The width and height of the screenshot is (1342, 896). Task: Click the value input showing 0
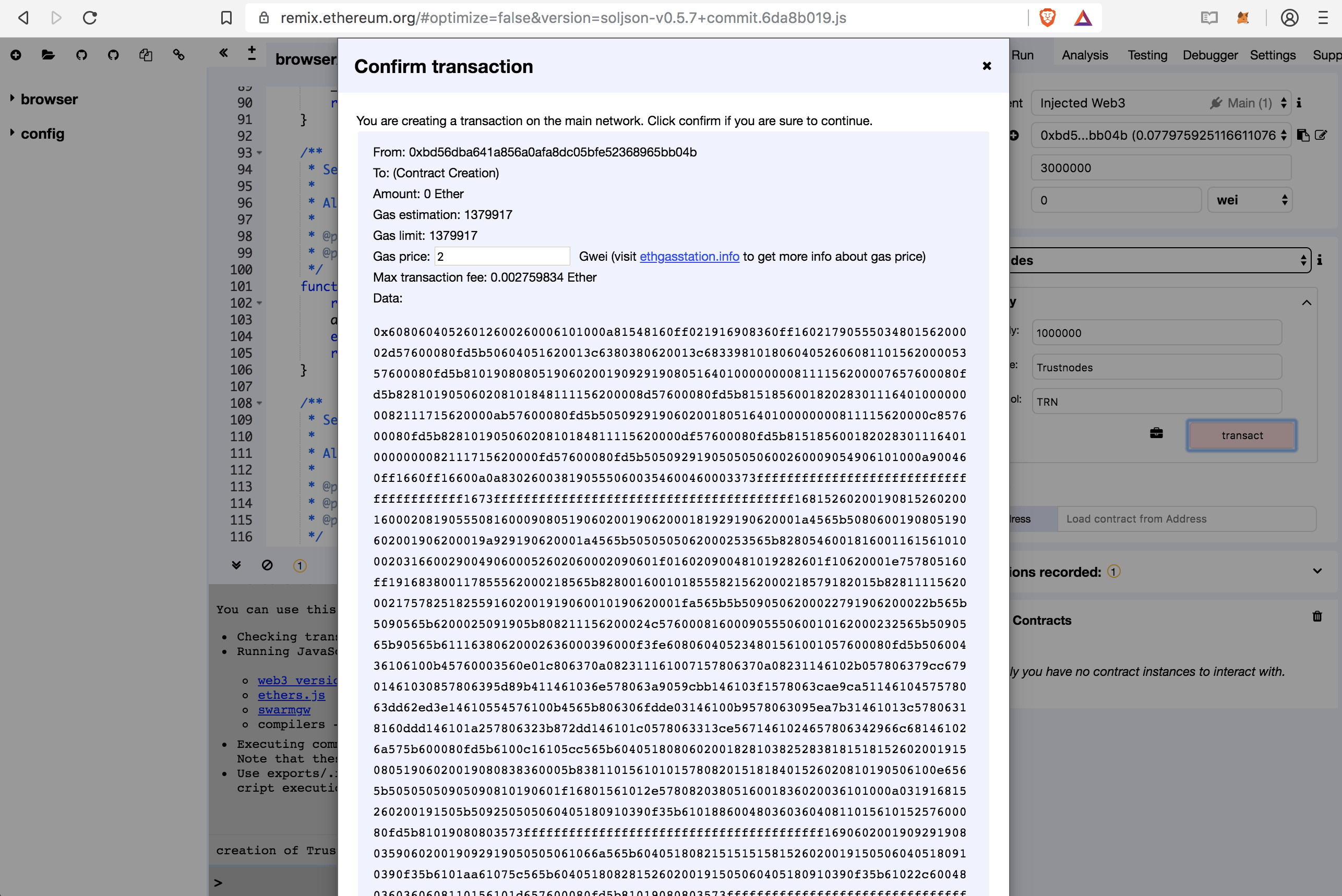coord(1116,200)
